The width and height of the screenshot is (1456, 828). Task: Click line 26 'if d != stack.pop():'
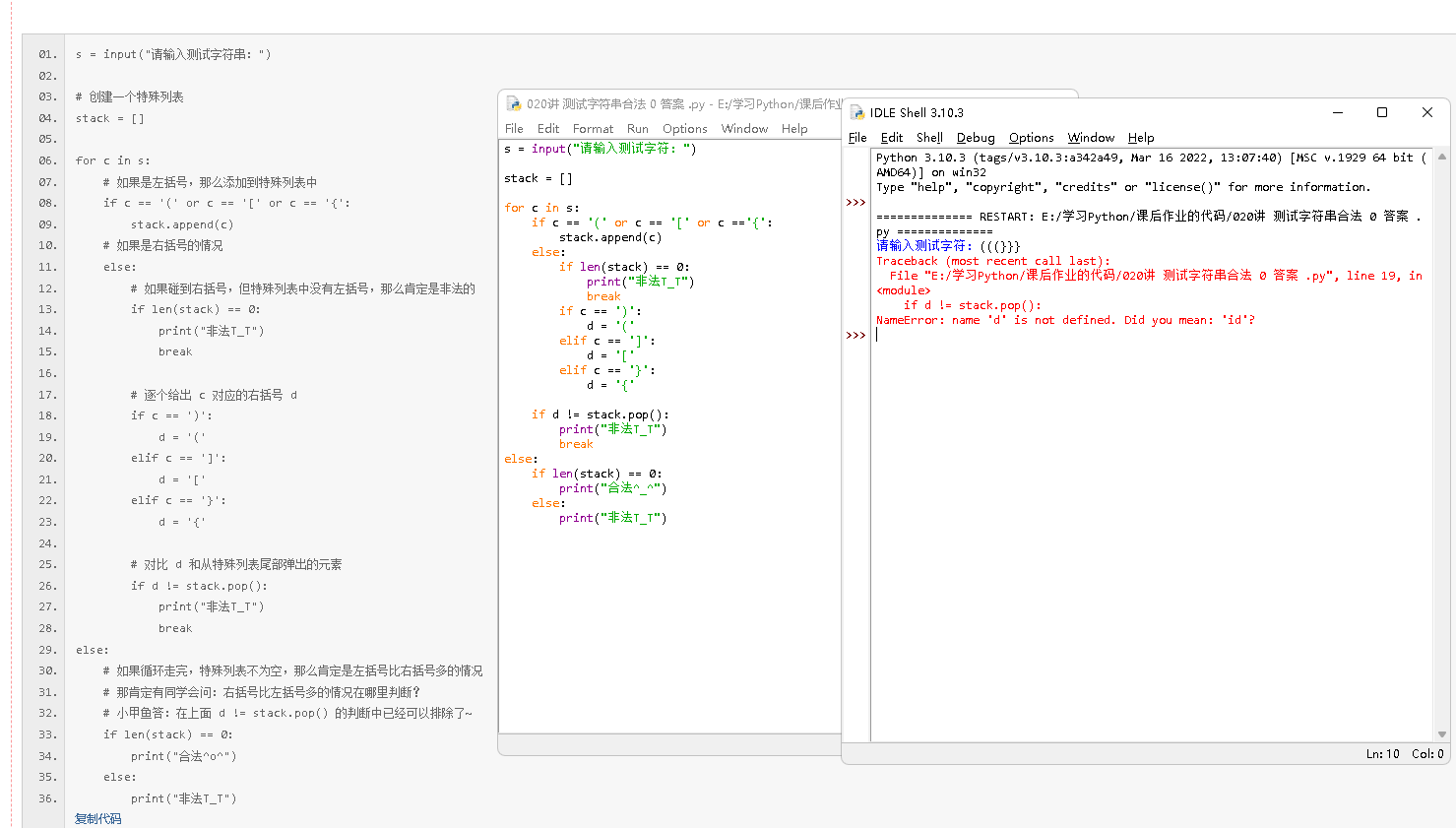(199, 586)
